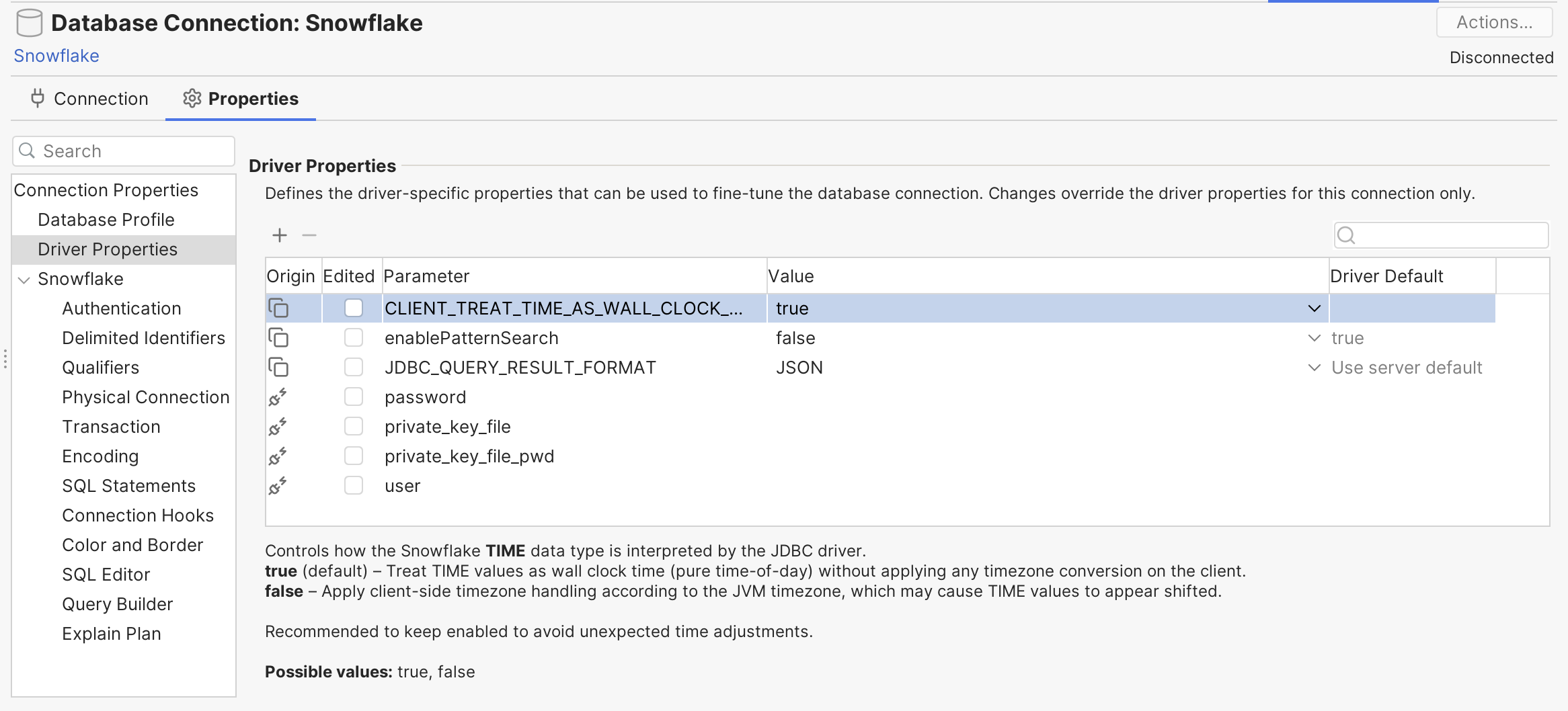
Task: Toggle Edited checkbox for enablePatternSearch
Action: coord(354,337)
